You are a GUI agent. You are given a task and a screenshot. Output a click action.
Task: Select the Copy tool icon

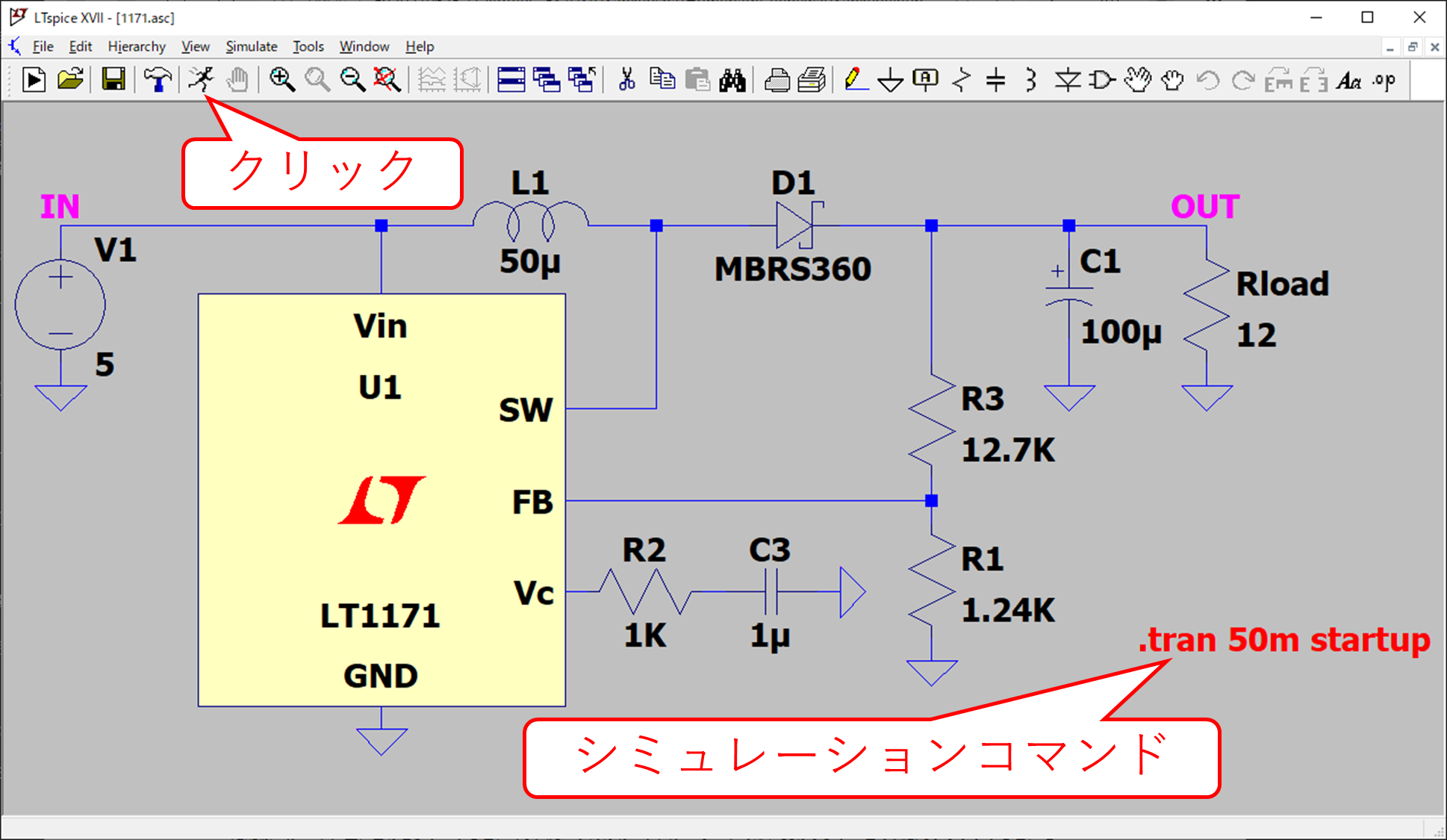(x=662, y=79)
